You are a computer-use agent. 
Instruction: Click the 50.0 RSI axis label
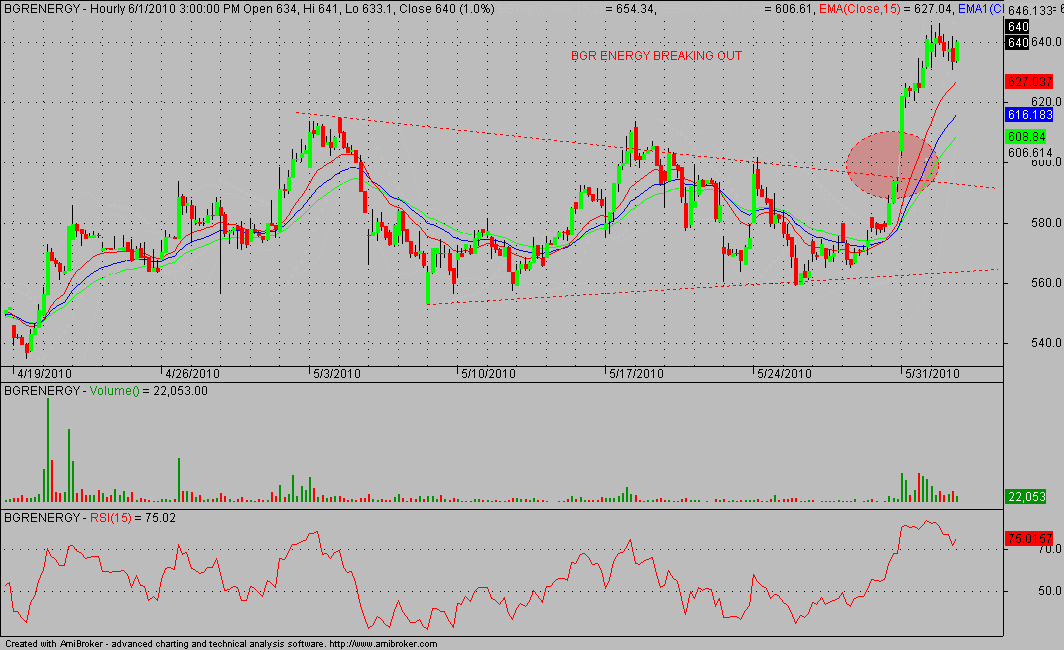tap(1049, 592)
